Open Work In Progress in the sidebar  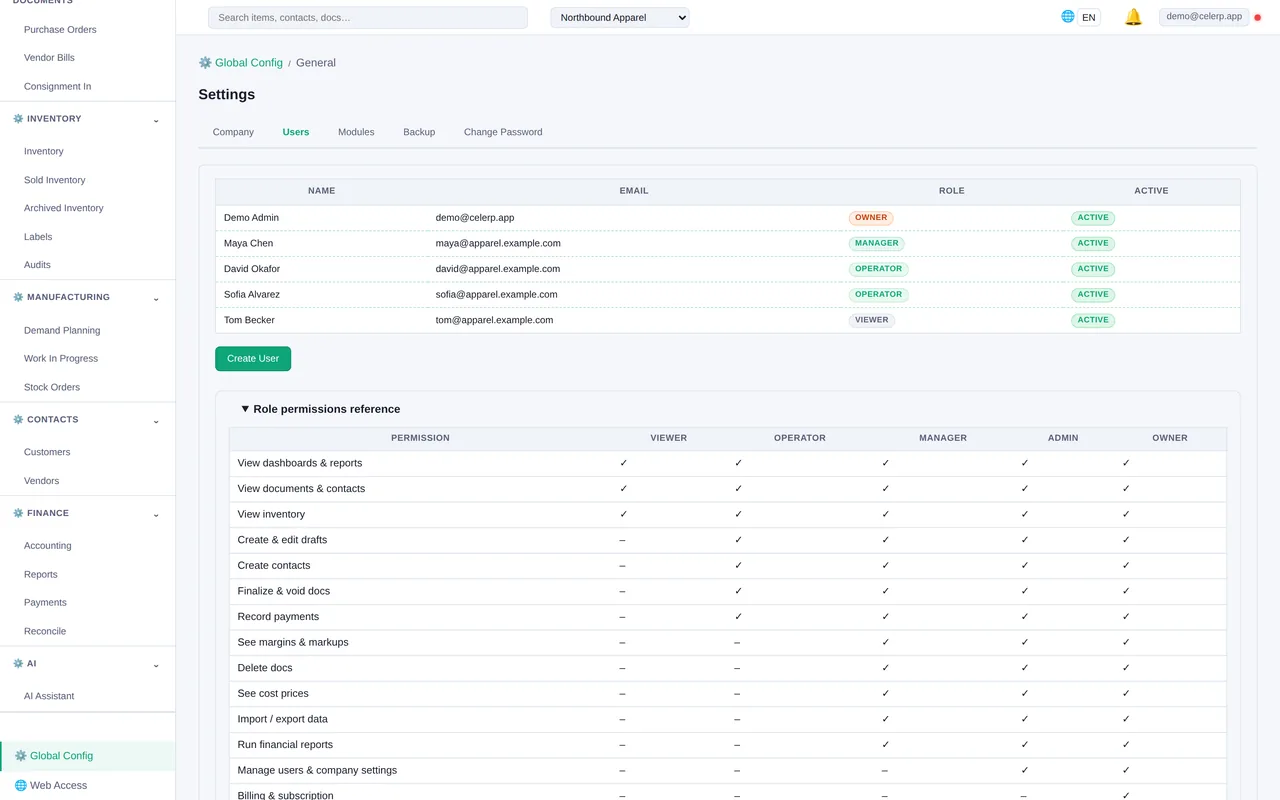point(61,359)
